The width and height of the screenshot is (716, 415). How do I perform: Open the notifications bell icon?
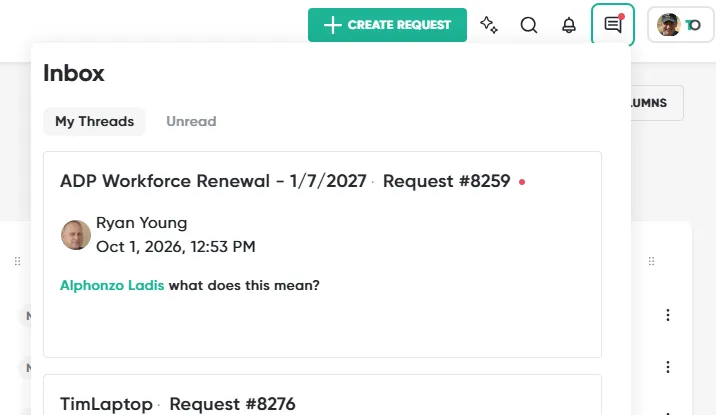[569, 25]
